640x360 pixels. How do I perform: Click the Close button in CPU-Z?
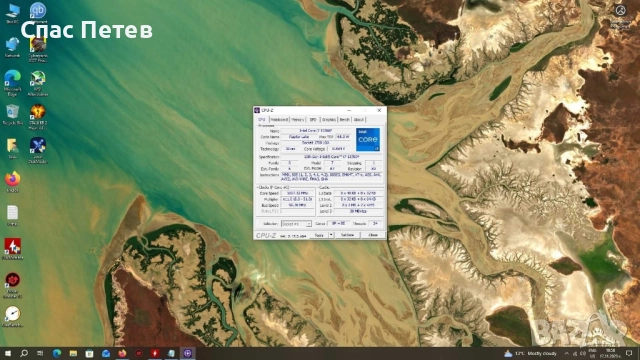pyautogui.click(x=373, y=235)
